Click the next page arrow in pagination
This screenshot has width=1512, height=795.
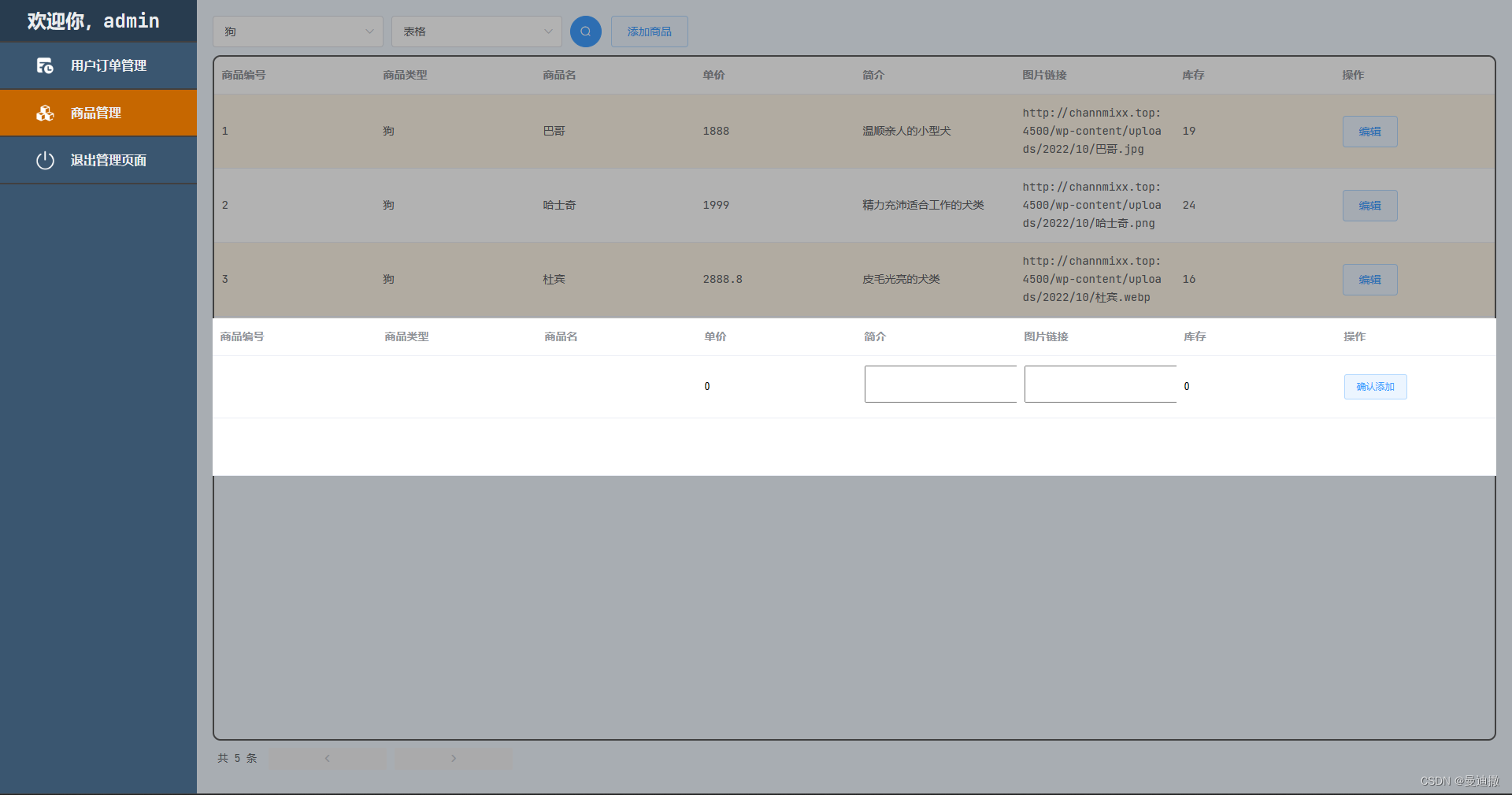point(454,758)
